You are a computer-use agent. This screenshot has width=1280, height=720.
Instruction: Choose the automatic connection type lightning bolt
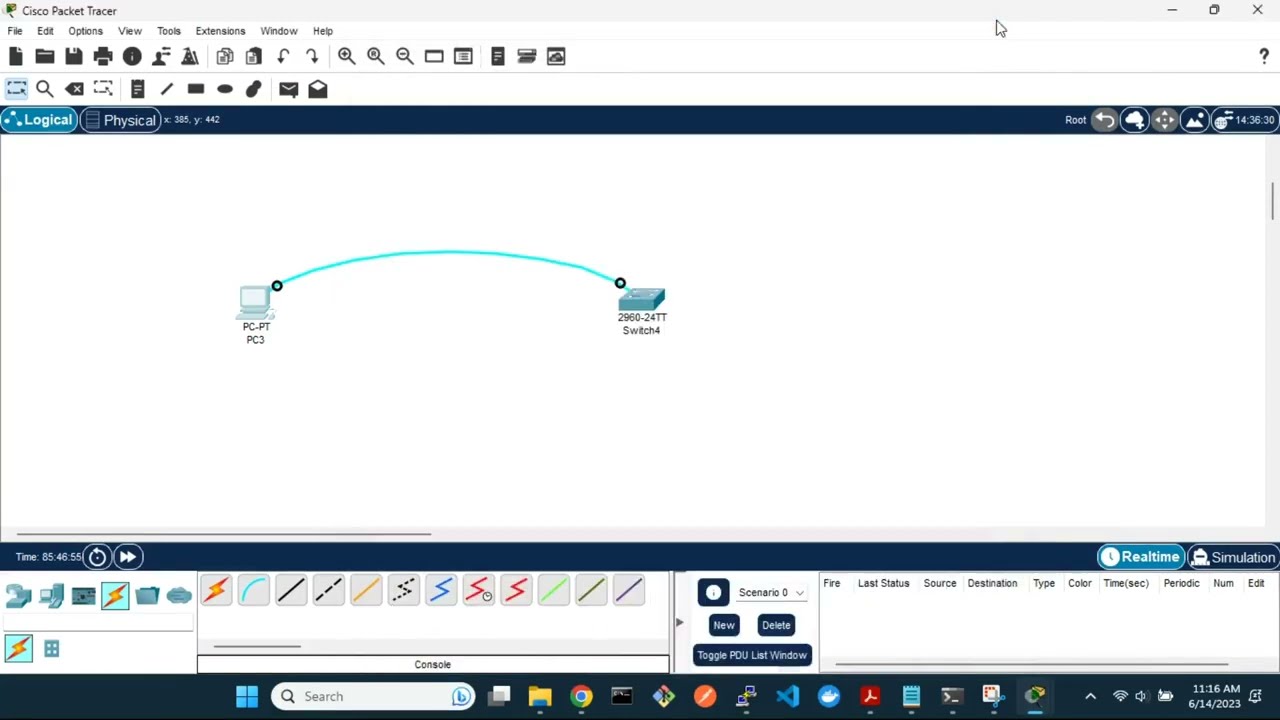216,591
